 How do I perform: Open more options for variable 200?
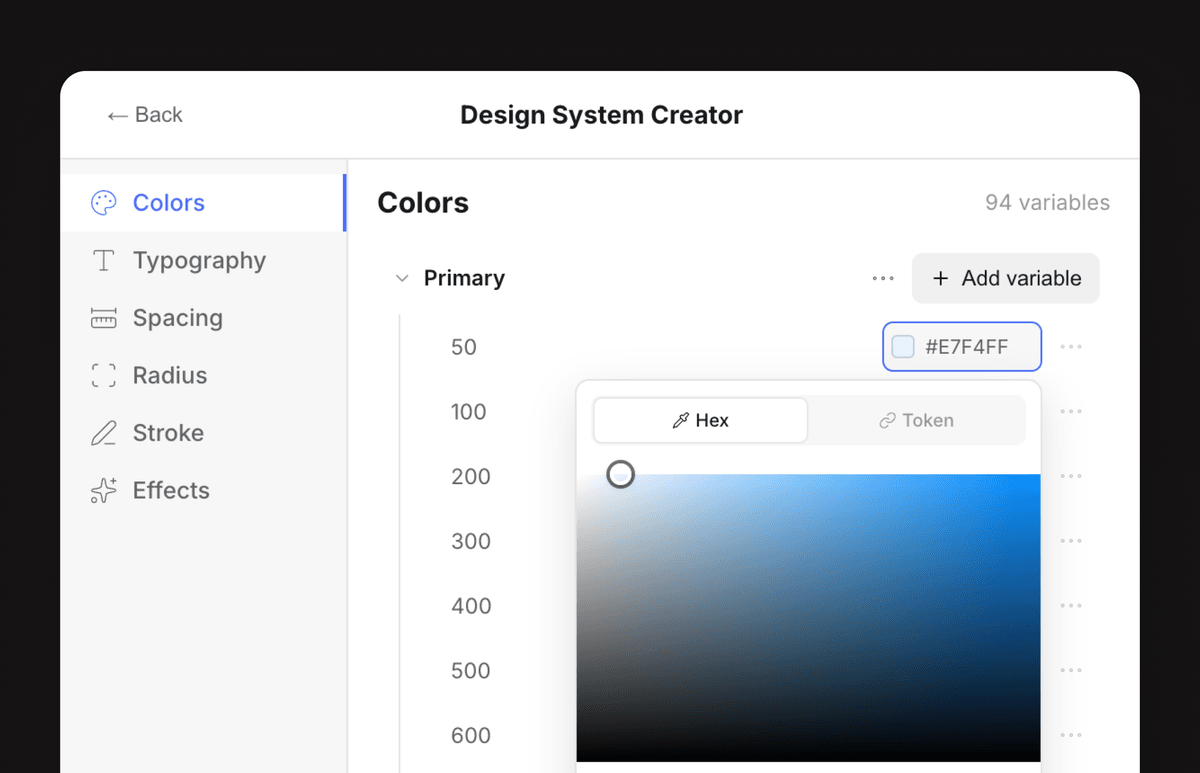pos(1071,476)
